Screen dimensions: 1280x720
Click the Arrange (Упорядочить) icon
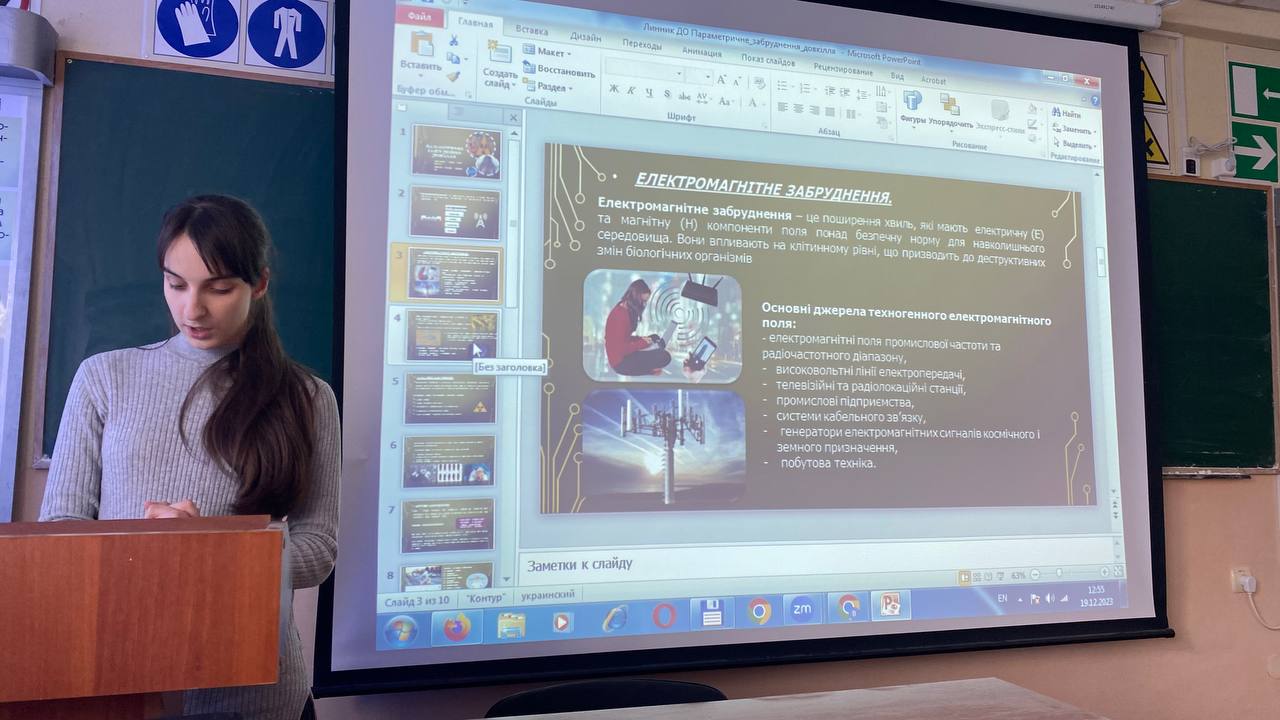(949, 105)
